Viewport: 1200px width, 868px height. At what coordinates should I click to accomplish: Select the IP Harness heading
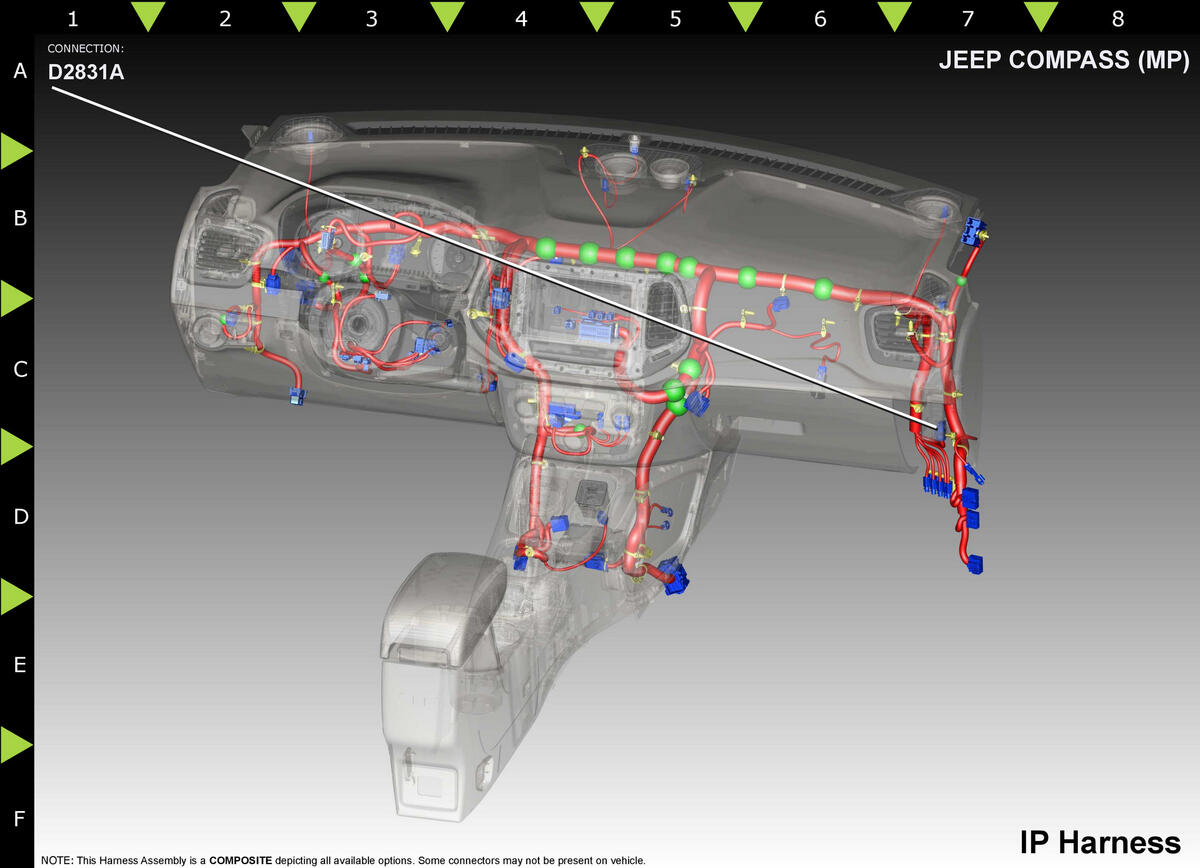coord(1100,841)
